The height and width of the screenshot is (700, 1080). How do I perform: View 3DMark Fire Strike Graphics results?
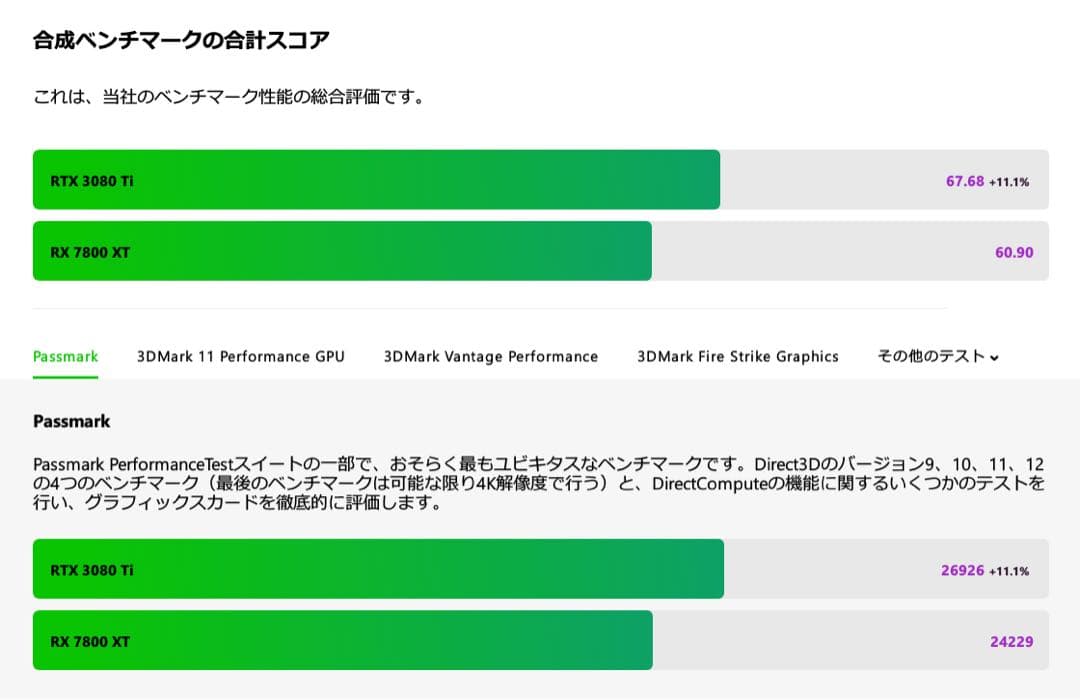pyautogui.click(x=737, y=356)
